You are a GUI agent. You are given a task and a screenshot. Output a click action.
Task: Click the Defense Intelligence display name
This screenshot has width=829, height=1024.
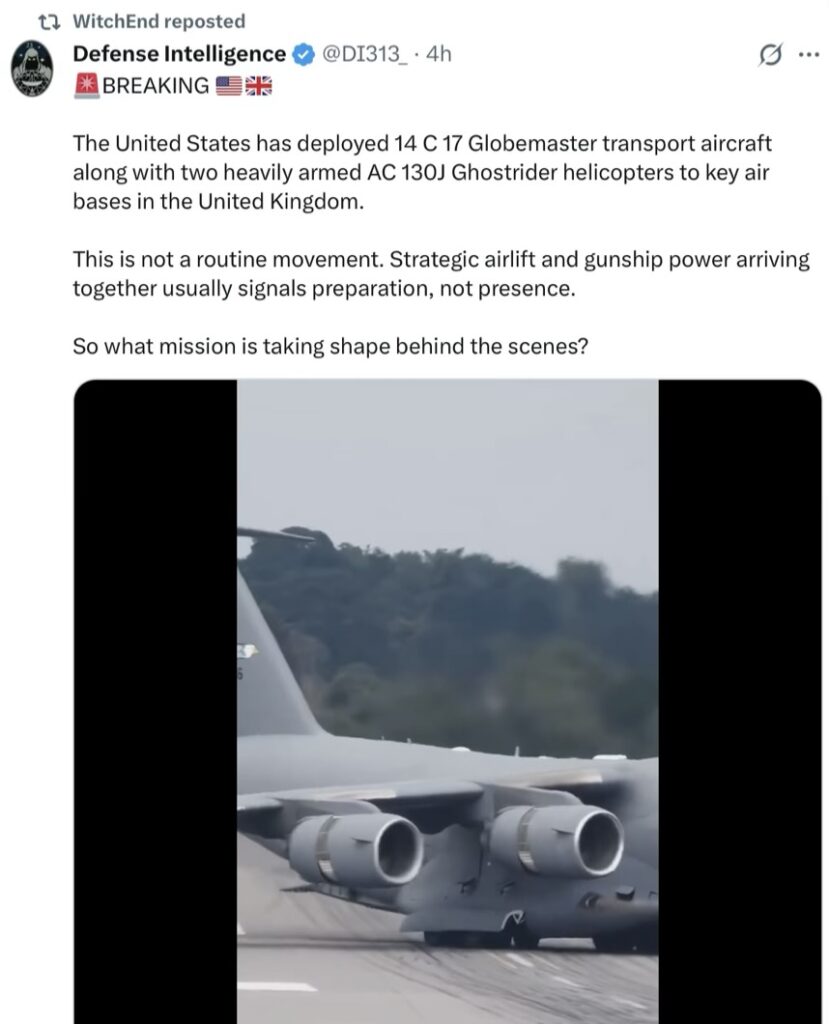coord(179,54)
